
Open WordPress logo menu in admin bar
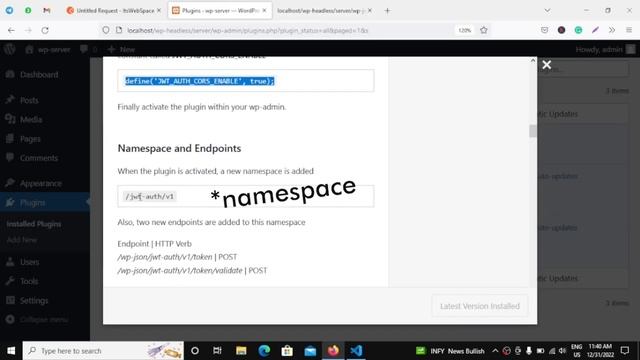(x=10, y=49)
